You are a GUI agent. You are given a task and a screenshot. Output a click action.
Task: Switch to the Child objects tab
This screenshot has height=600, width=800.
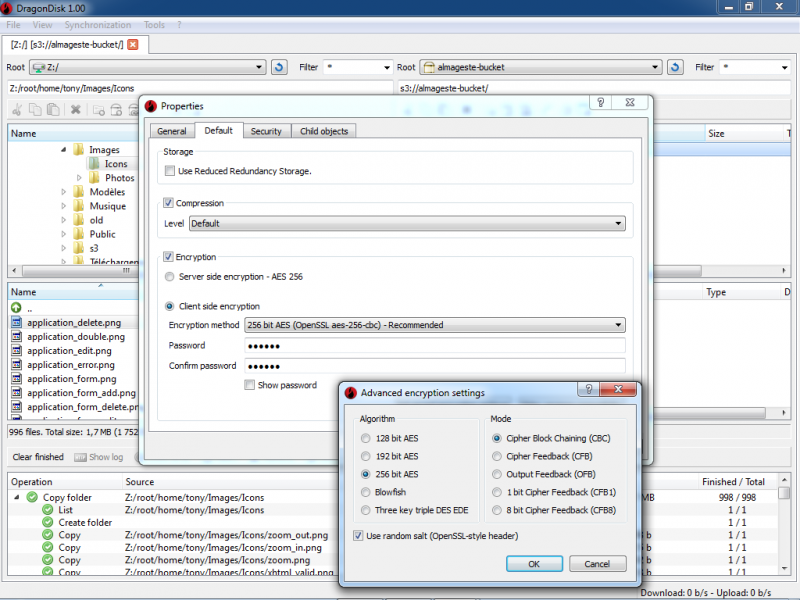click(x=323, y=131)
